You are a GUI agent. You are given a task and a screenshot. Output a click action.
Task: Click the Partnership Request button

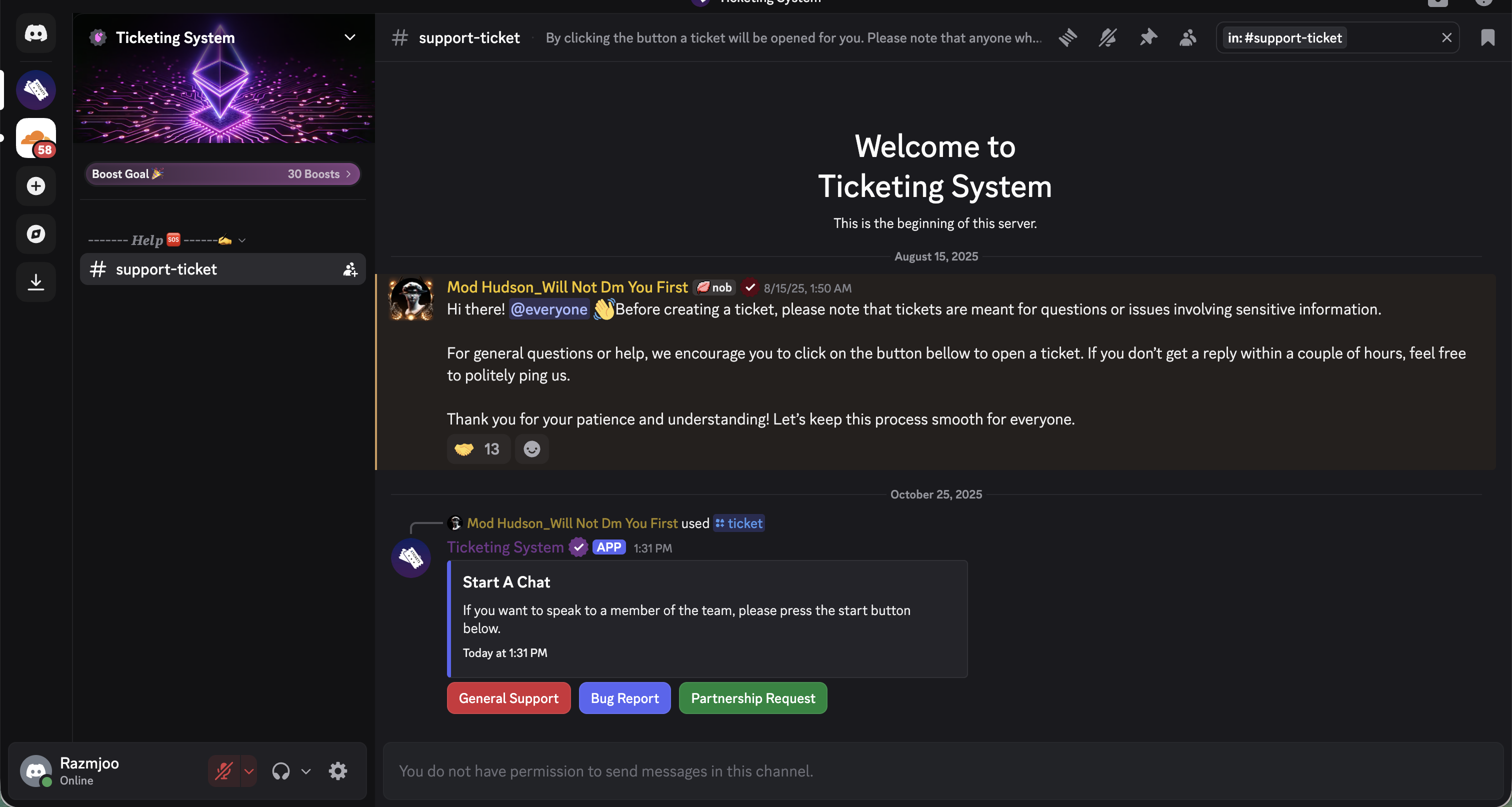click(752, 698)
